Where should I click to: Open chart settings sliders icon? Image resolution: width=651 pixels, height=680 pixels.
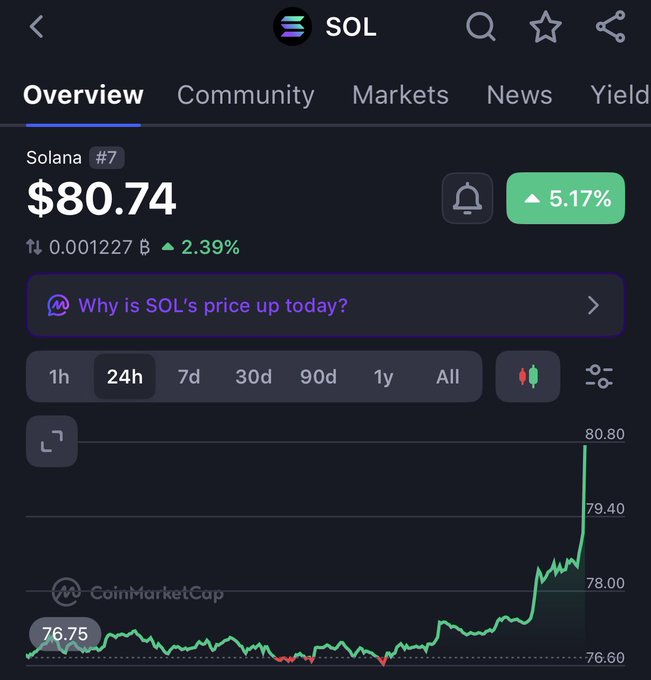[599, 376]
